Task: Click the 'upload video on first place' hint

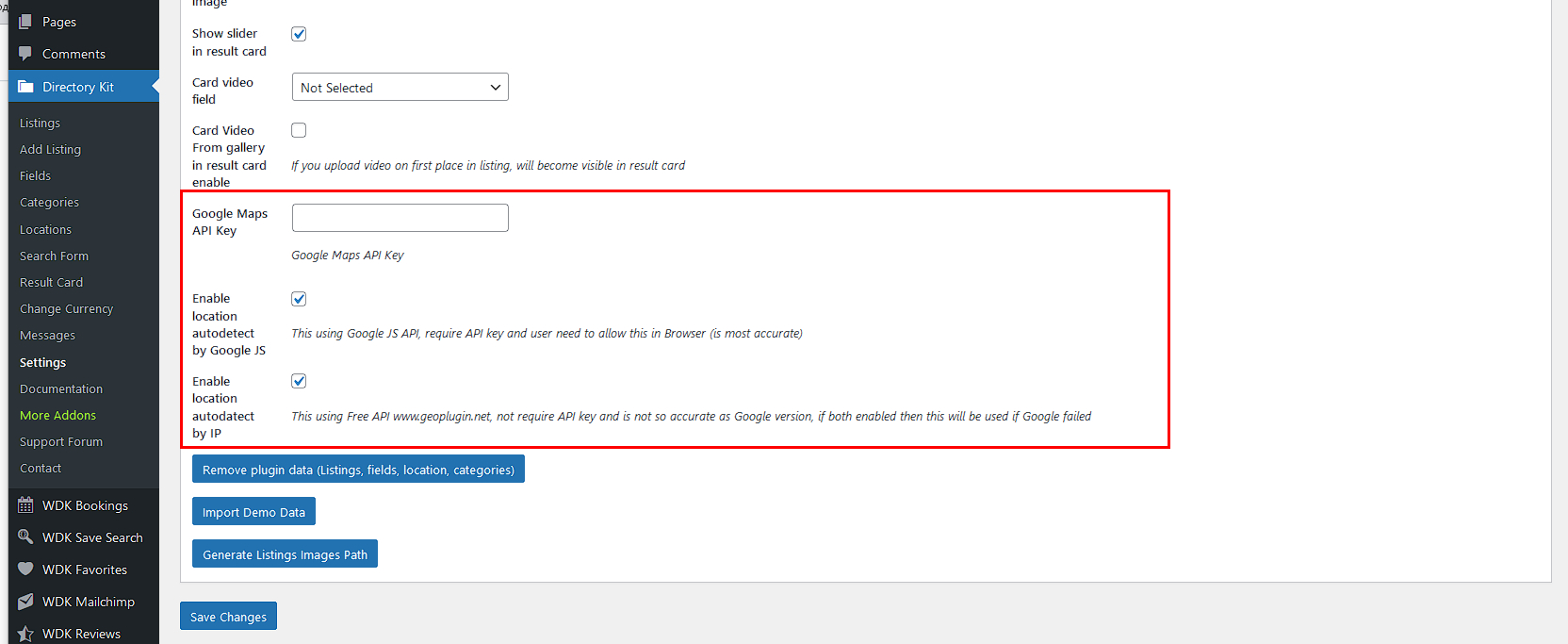Action: tap(488, 166)
